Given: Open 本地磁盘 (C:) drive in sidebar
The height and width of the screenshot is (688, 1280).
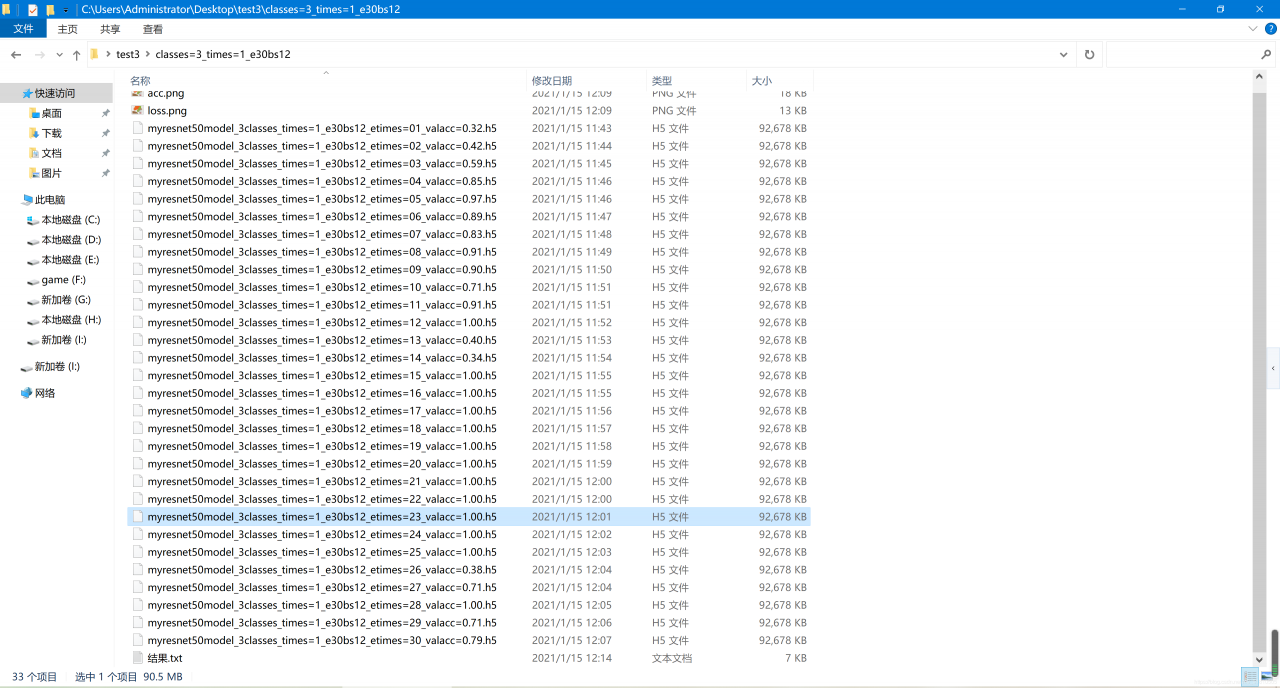Looking at the screenshot, I should [x=70, y=220].
